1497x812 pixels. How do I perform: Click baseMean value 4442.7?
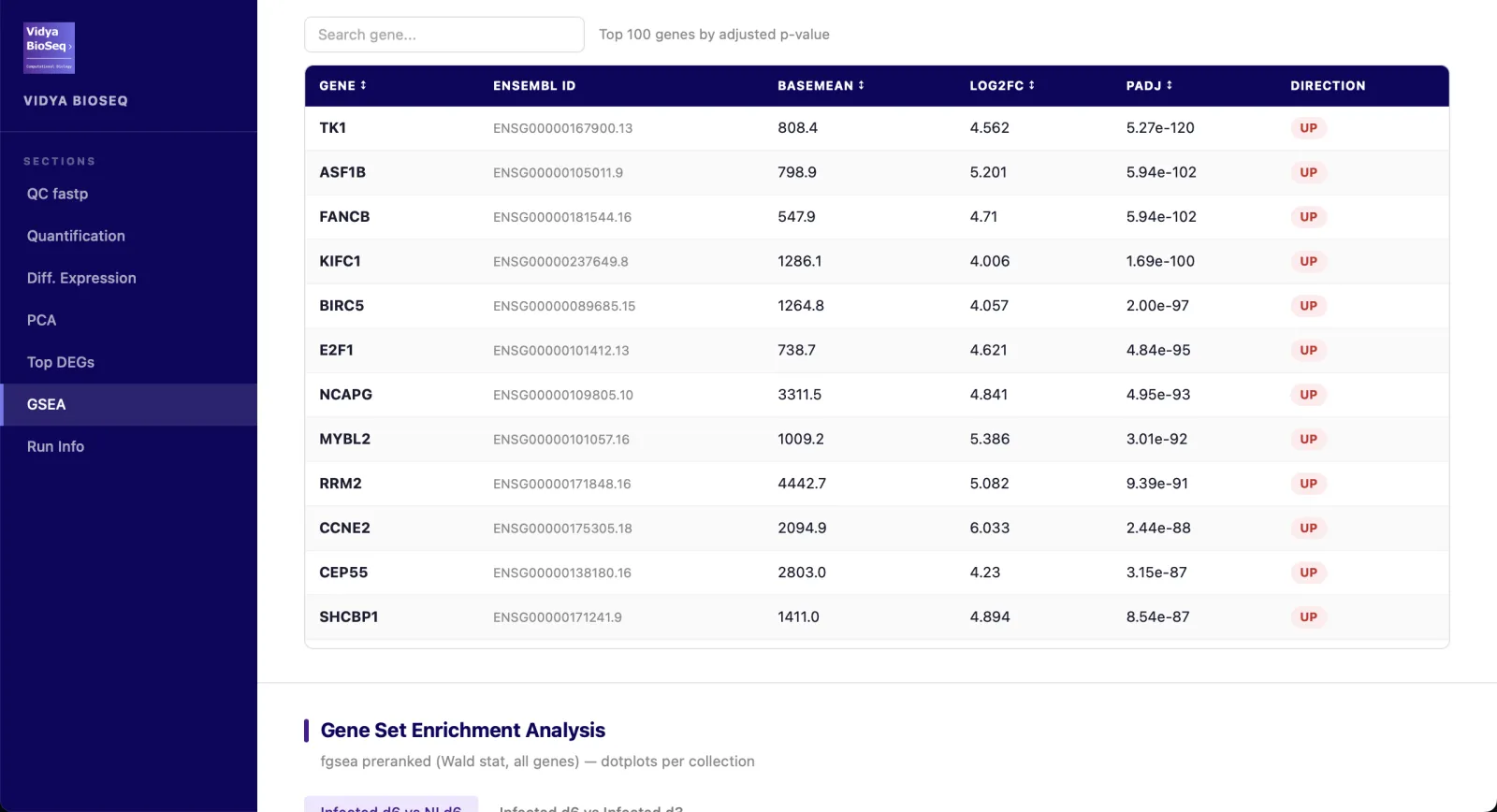802,483
